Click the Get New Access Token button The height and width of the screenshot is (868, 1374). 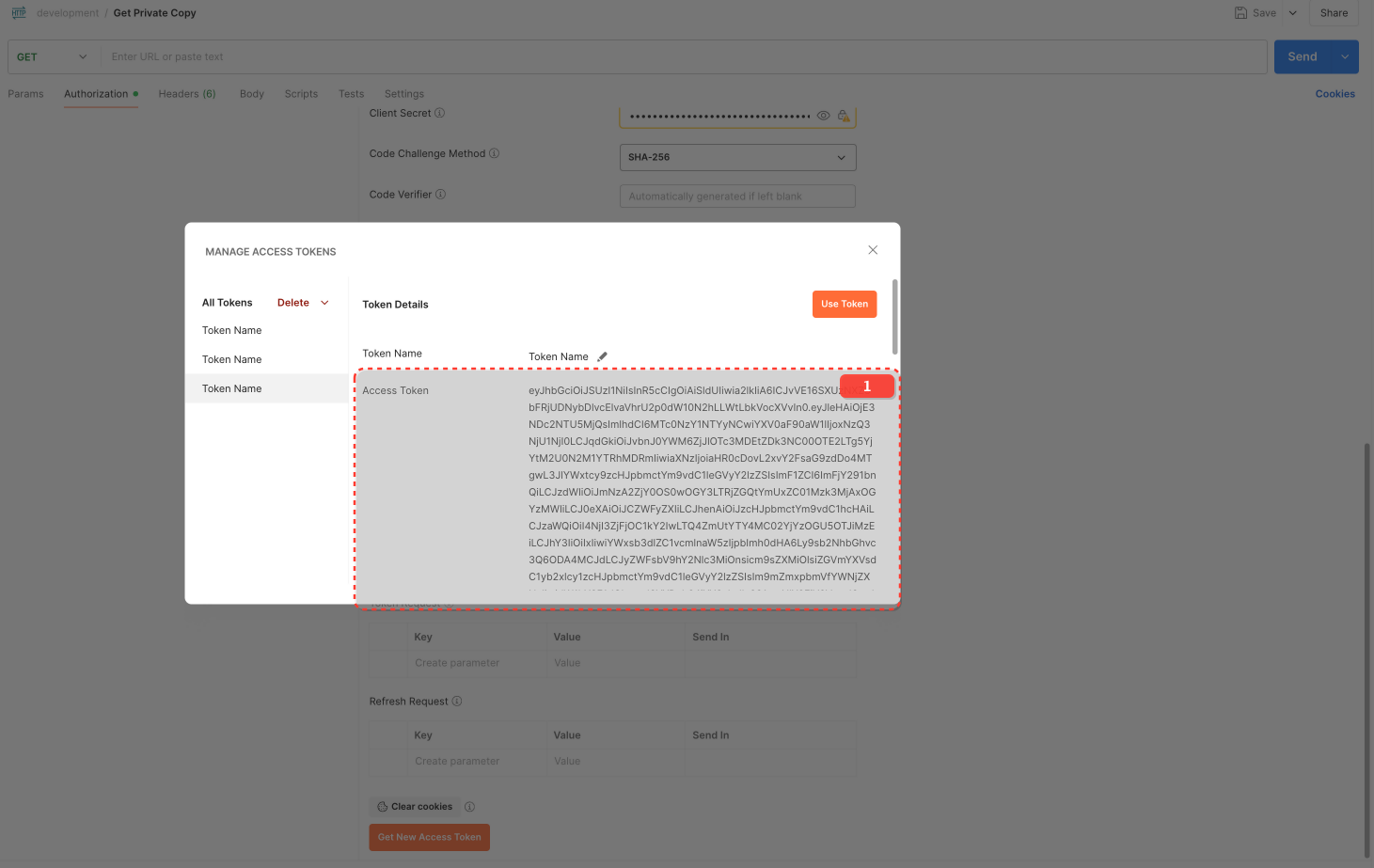pos(429,836)
